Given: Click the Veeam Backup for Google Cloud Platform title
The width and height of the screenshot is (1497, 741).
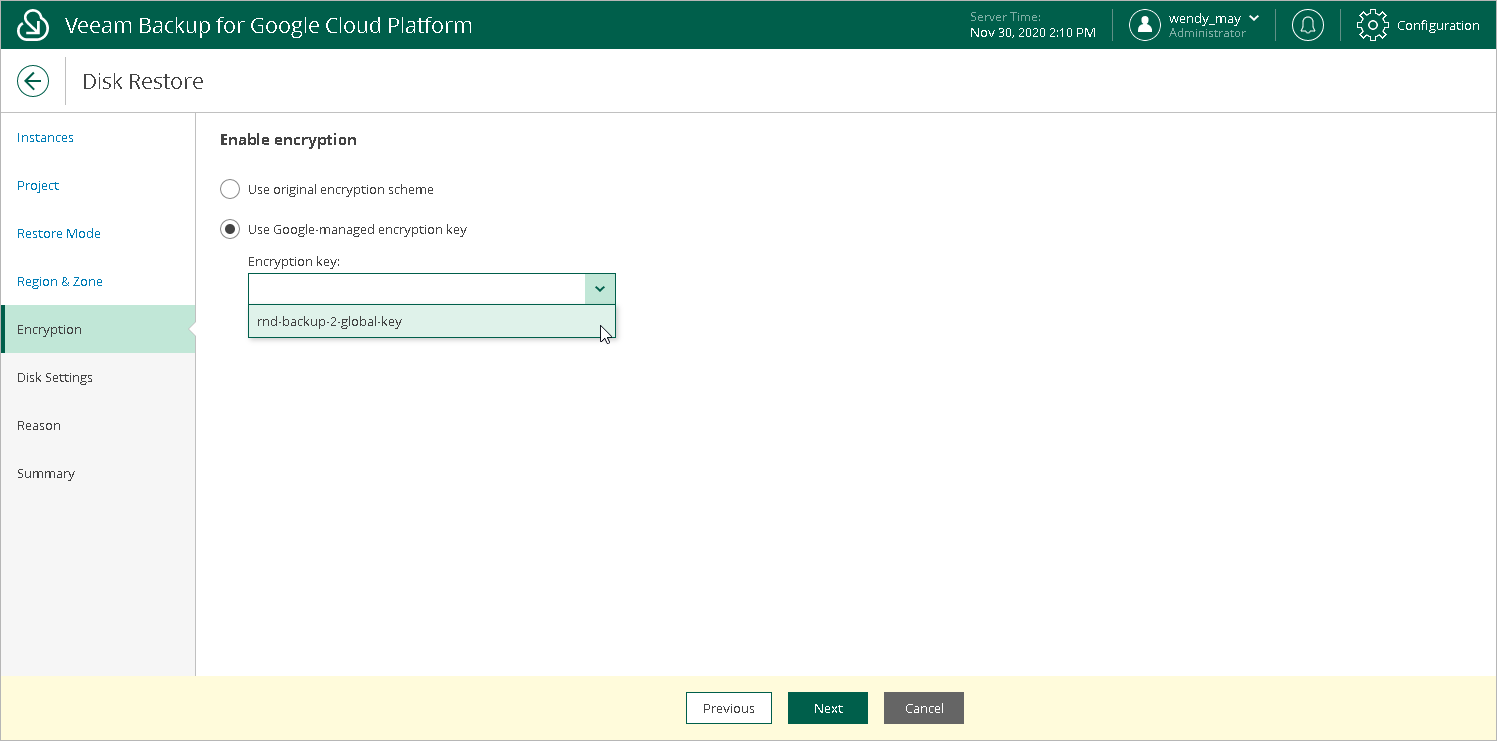Looking at the screenshot, I should pyautogui.click(x=268, y=25).
